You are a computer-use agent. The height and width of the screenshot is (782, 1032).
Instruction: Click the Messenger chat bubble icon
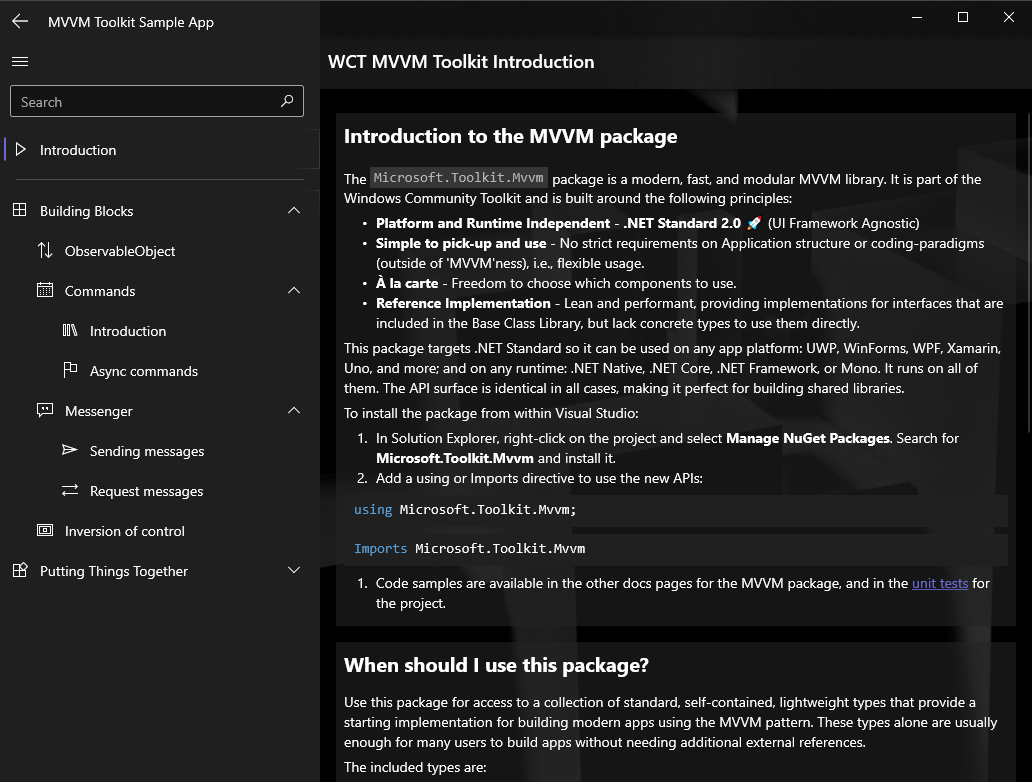coord(45,411)
